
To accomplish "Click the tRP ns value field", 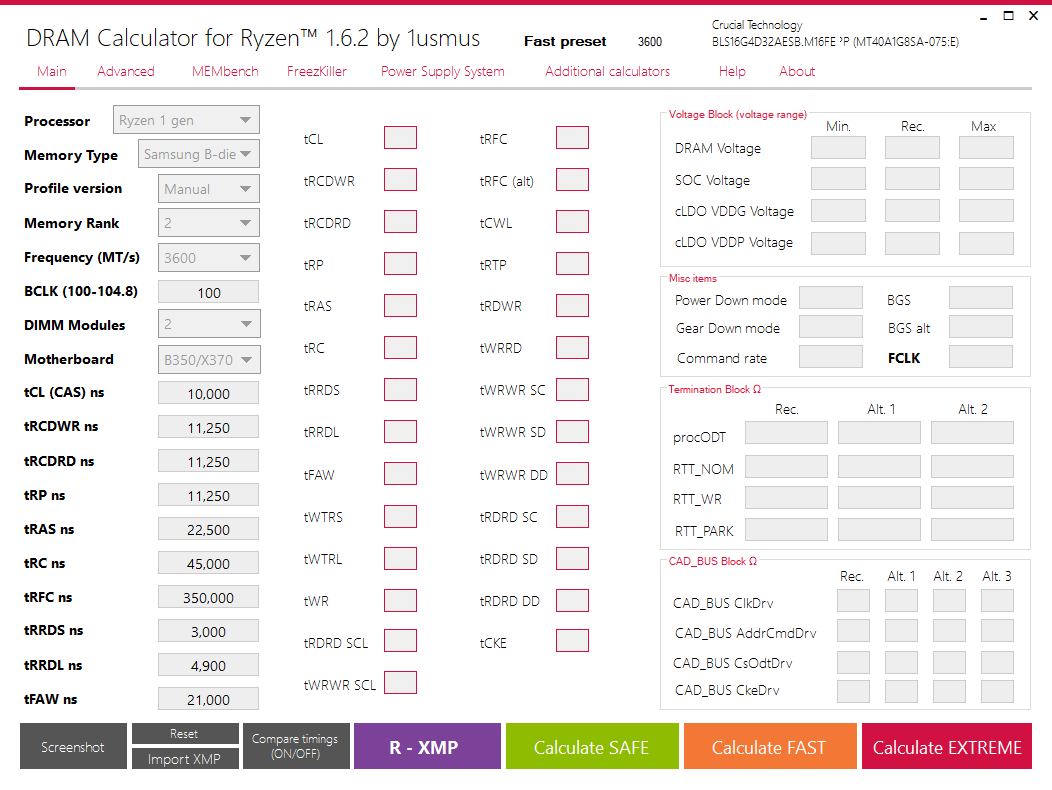I will [x=209, y=495].
